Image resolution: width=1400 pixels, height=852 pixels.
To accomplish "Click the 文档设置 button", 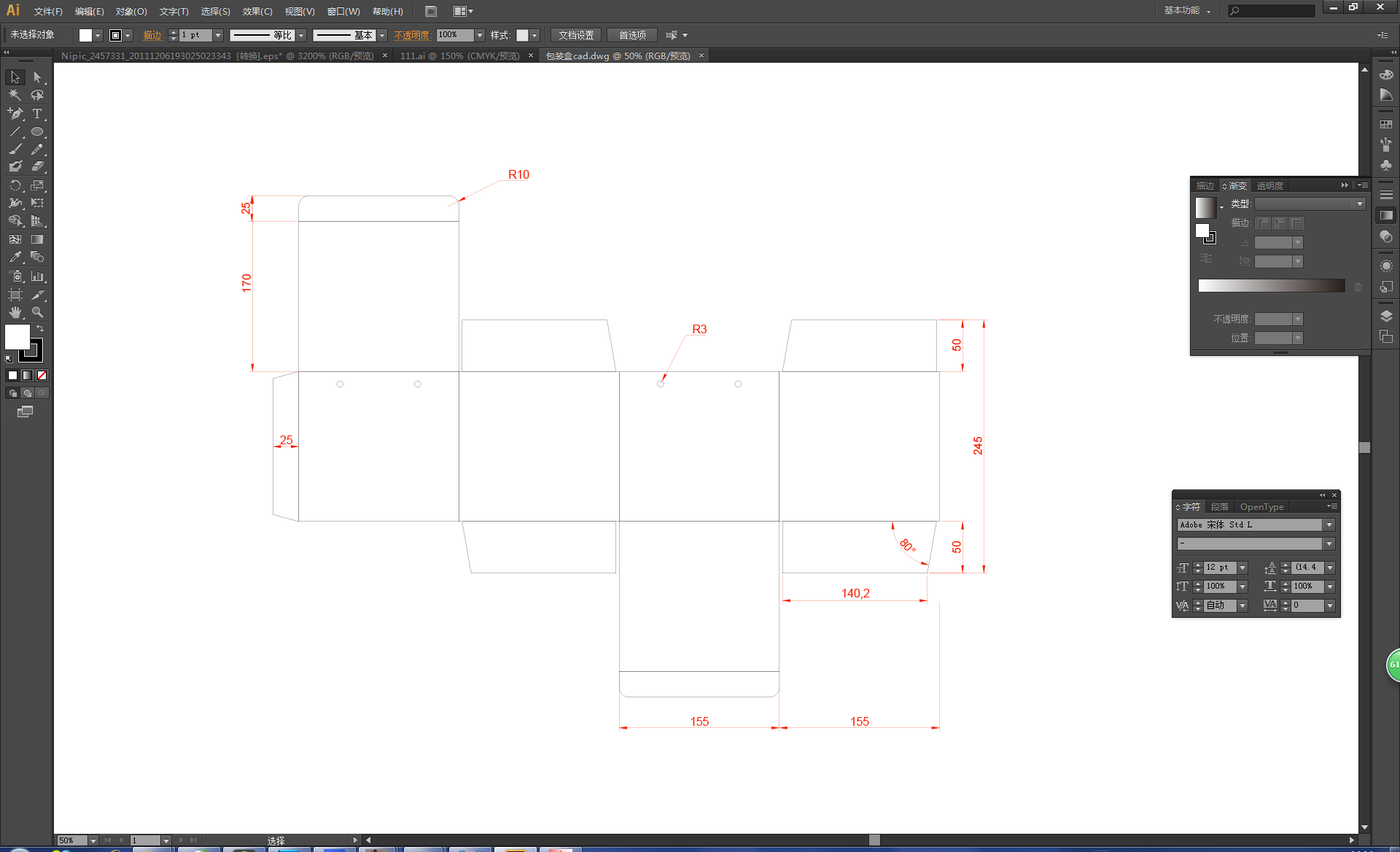I will [575, 35].
